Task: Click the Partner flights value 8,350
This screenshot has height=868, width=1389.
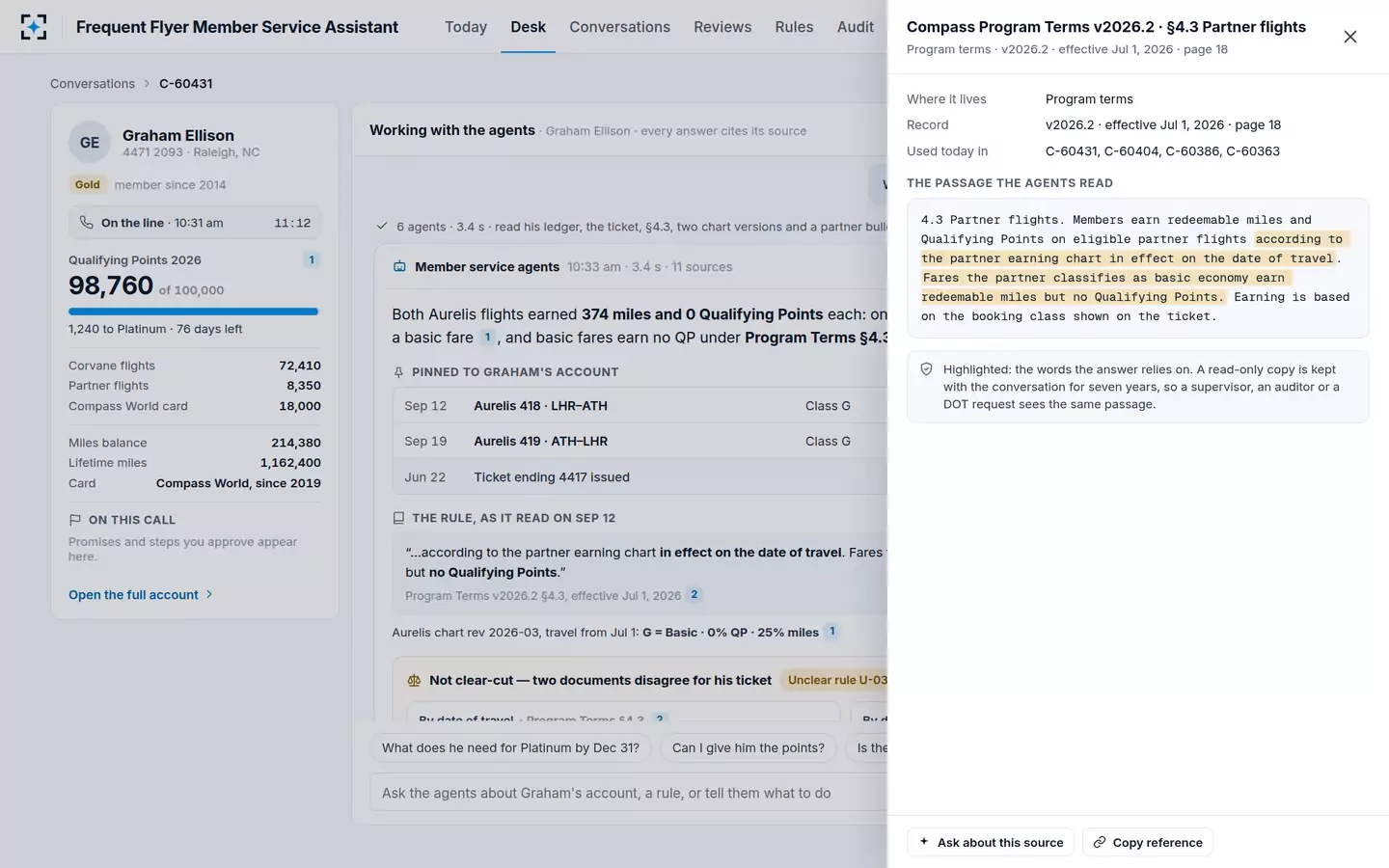Action: (304, 386)
